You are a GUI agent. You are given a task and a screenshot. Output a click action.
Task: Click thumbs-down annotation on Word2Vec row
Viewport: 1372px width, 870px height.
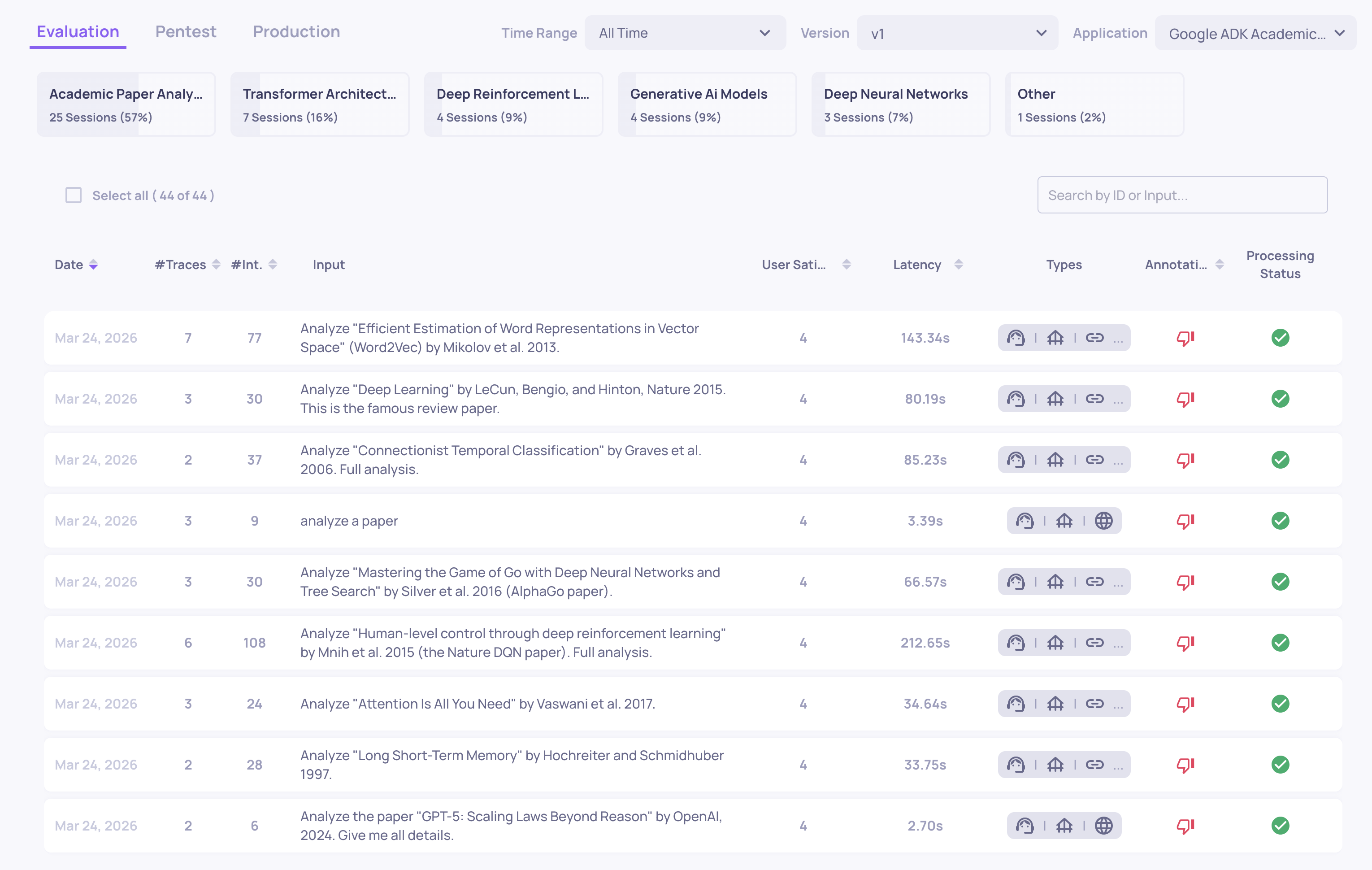(1185, 338)
